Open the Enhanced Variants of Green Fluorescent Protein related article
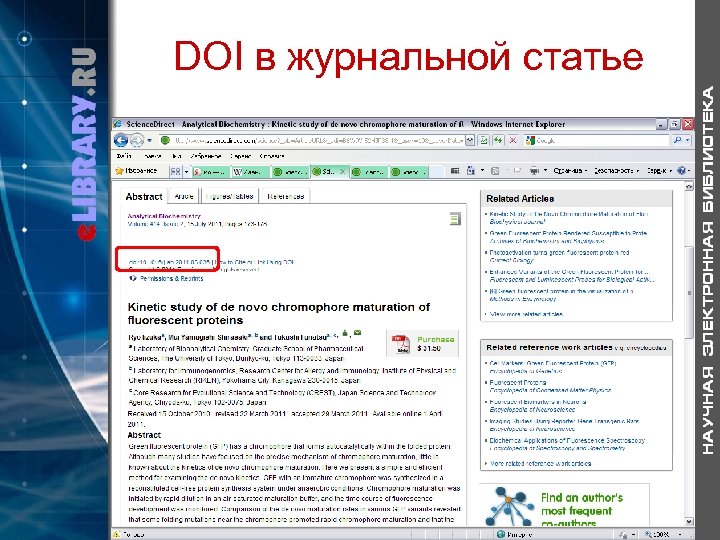 point(569,272)
